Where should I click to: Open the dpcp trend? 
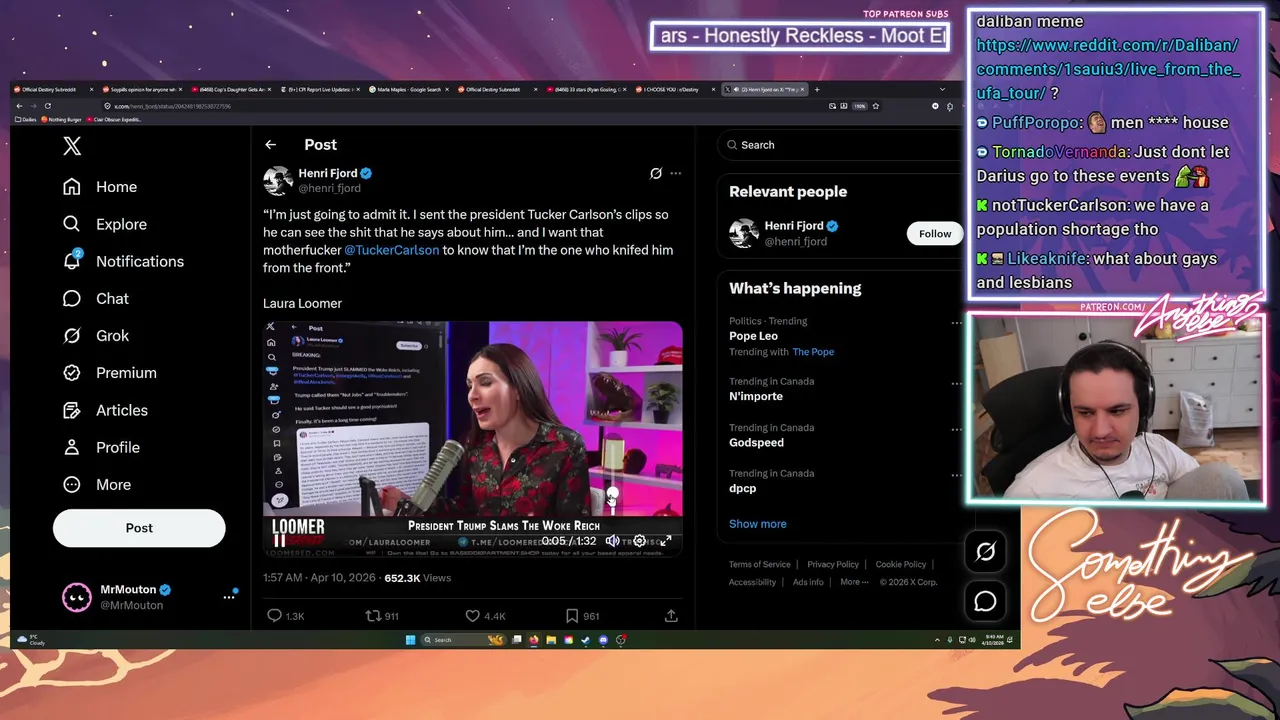742,488
